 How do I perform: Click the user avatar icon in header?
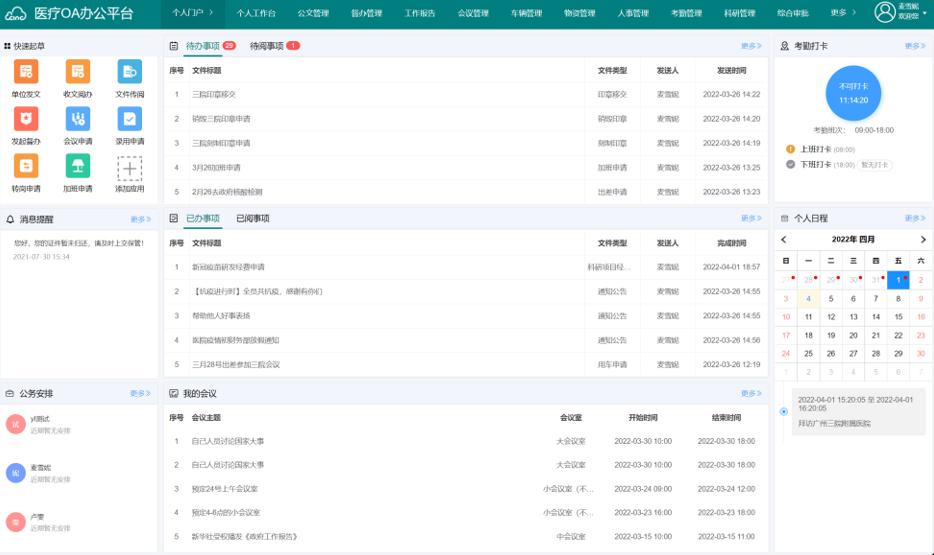[x=884, y=12]
